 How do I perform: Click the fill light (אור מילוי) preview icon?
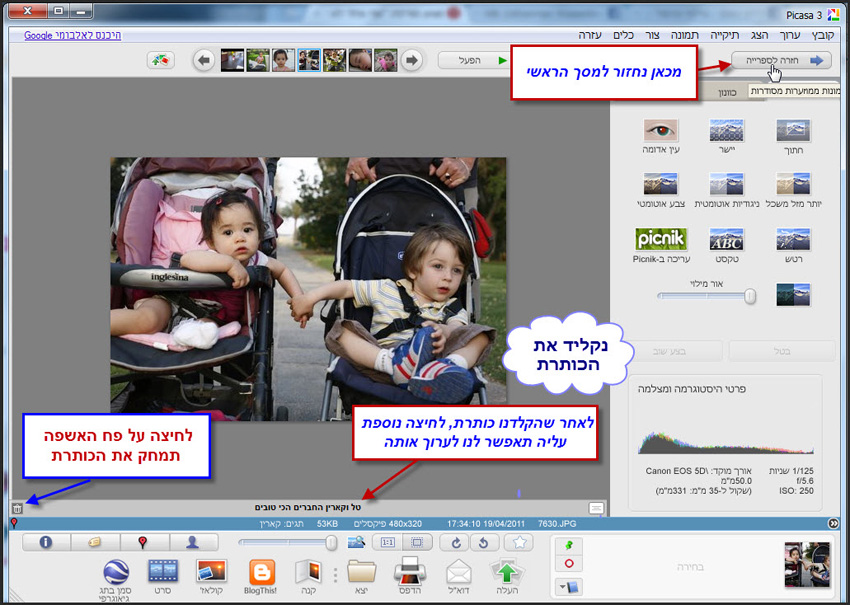click(x=793, y=294)
